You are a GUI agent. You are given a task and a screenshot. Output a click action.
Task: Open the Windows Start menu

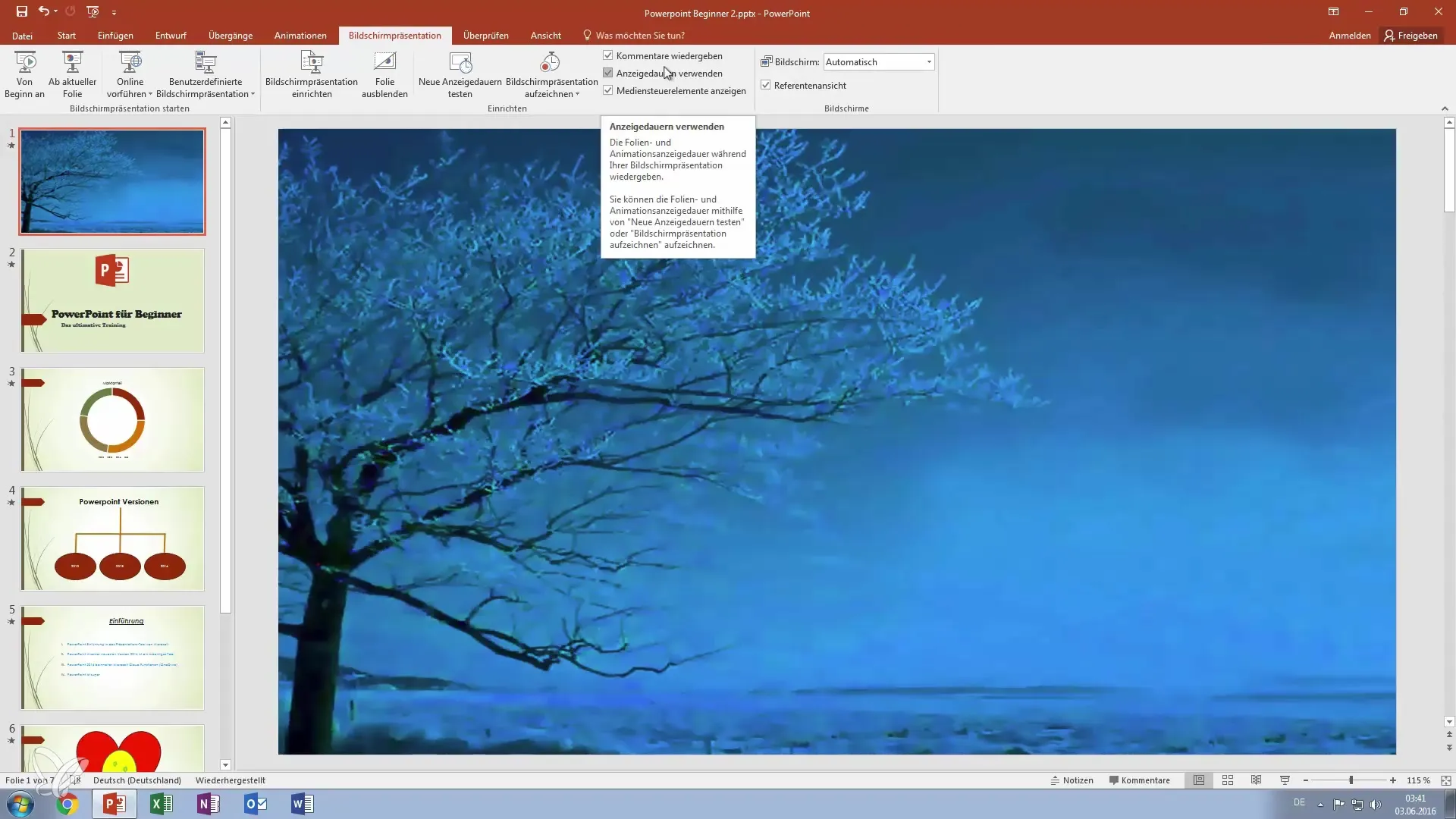coord(20,804)
